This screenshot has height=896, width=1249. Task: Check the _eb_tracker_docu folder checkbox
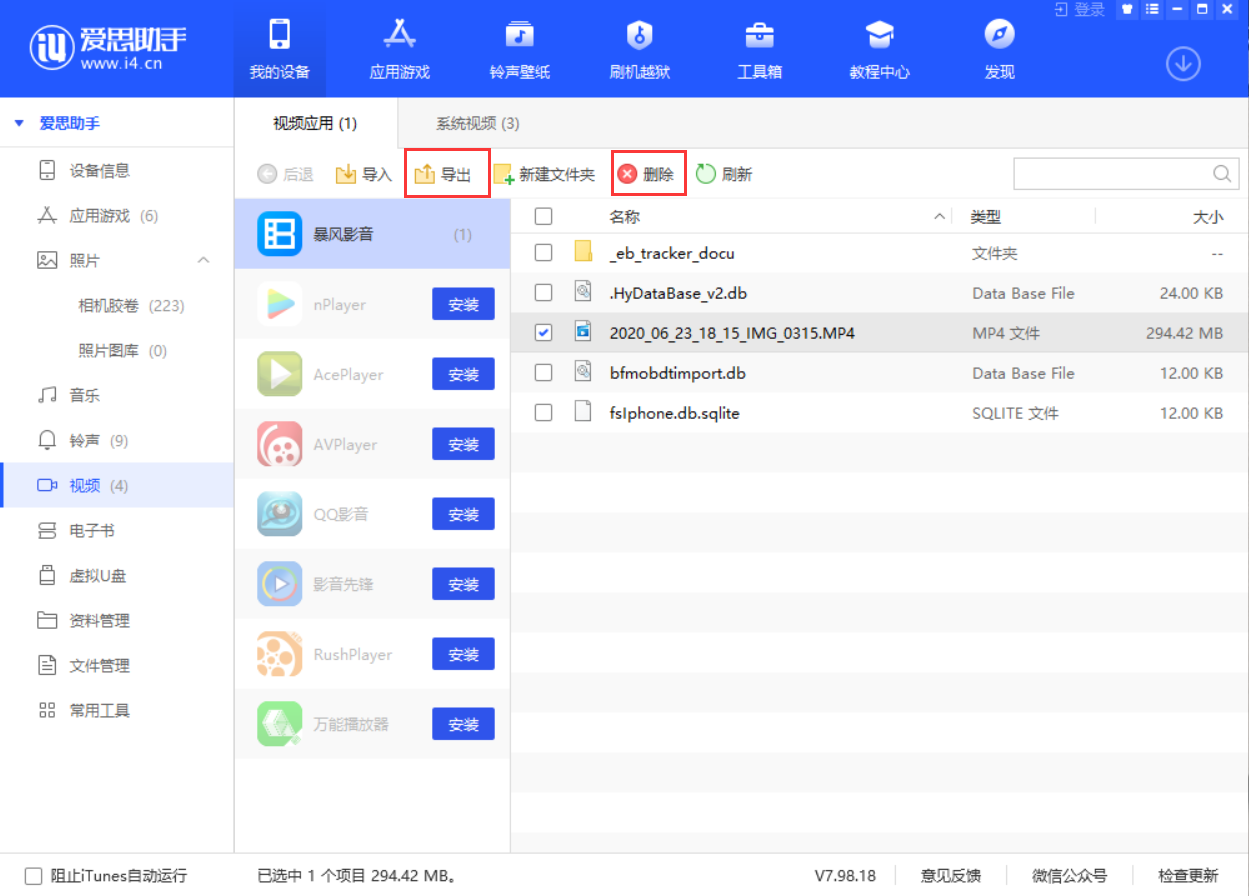[543, 253]
